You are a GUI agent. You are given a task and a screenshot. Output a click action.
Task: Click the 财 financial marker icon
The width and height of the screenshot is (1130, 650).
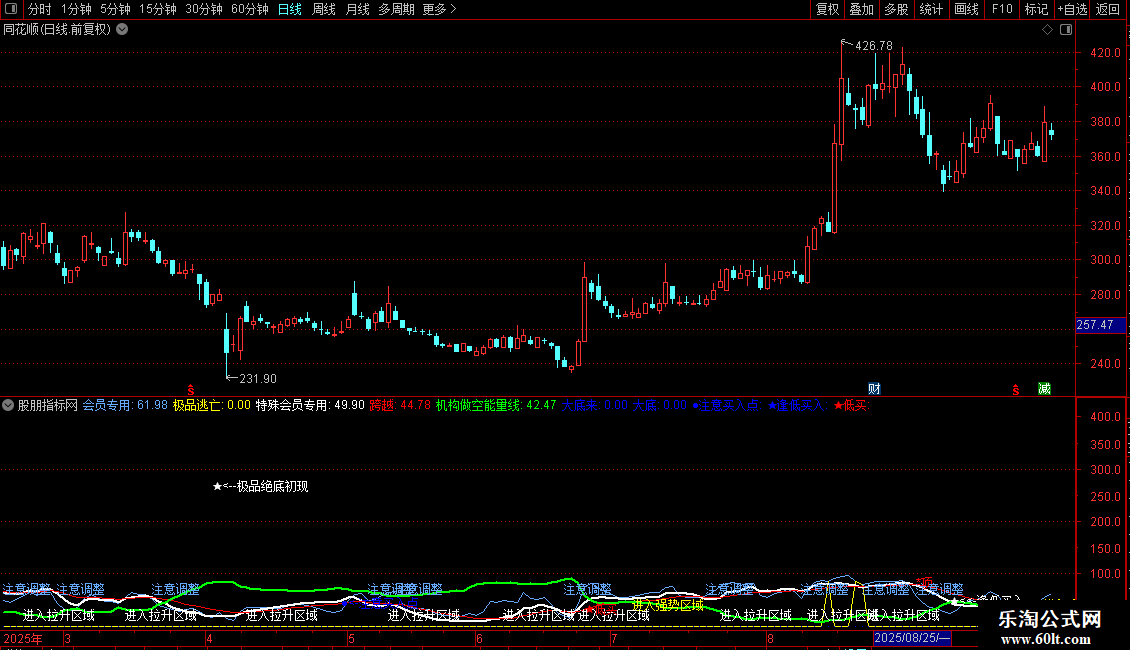[874, 389]
